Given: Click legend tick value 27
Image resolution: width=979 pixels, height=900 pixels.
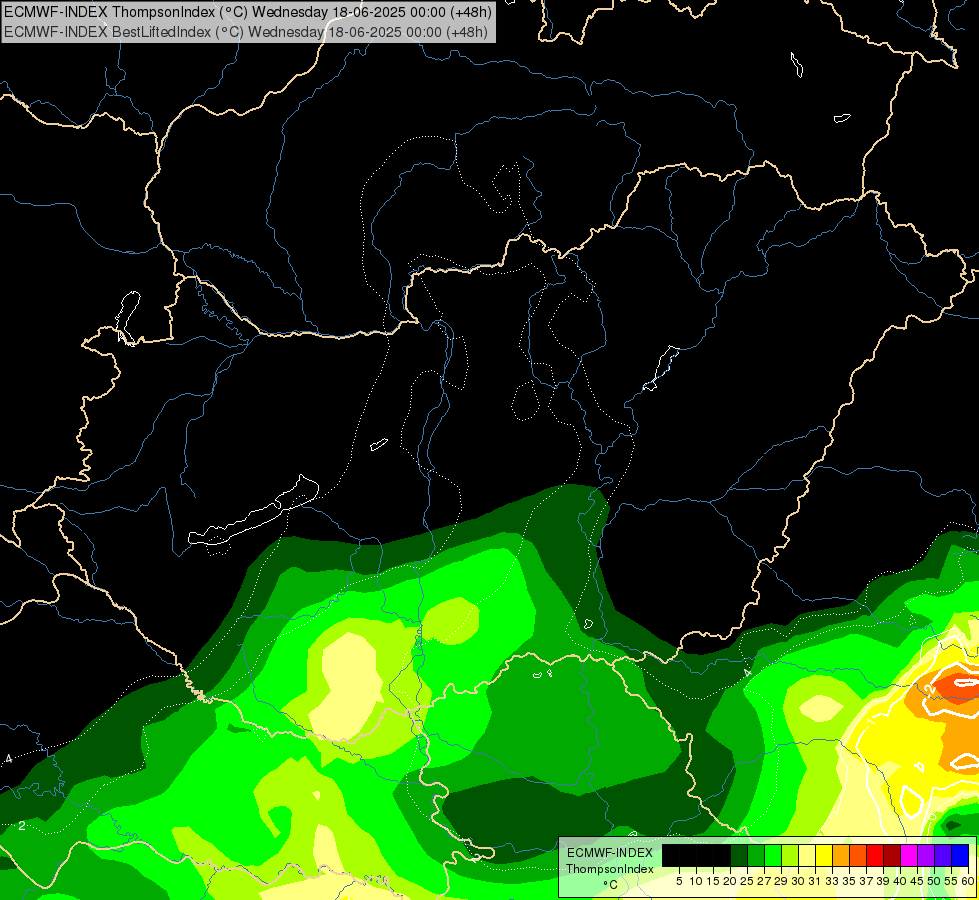Looking at the screenshot, I should [764, 881].
